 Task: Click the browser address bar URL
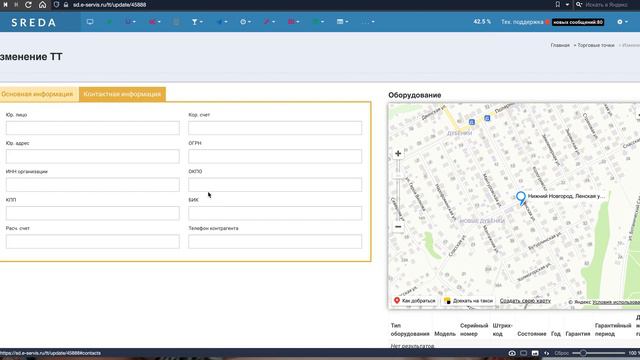[109, 5]
